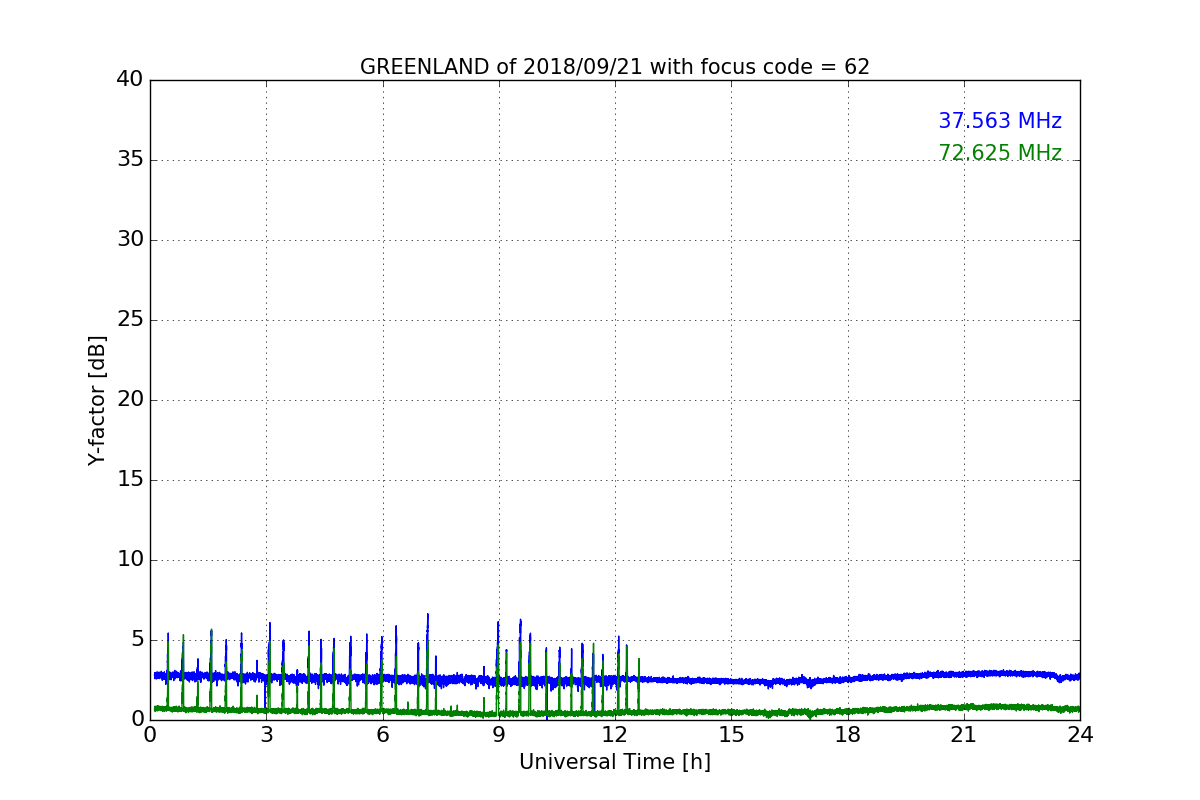The image size is (1200, 800).
Task: Click the 40 tick on the Y-axis
Action: tap(130, 80)
